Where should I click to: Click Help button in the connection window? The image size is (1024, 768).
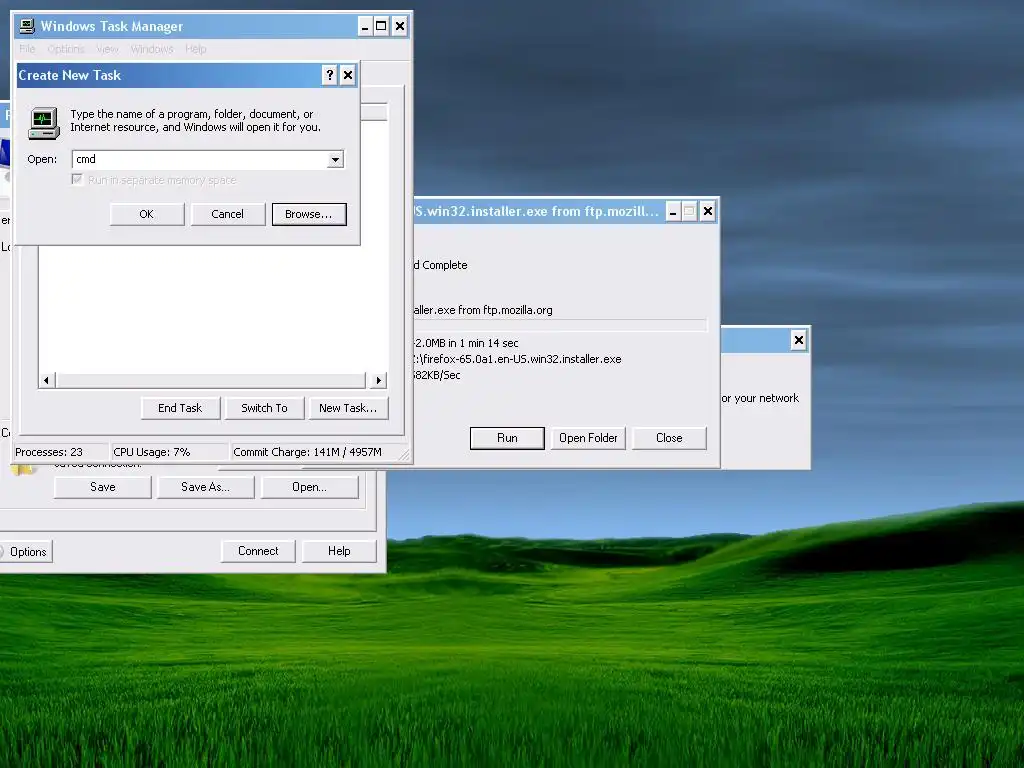(x=340, y=551)
